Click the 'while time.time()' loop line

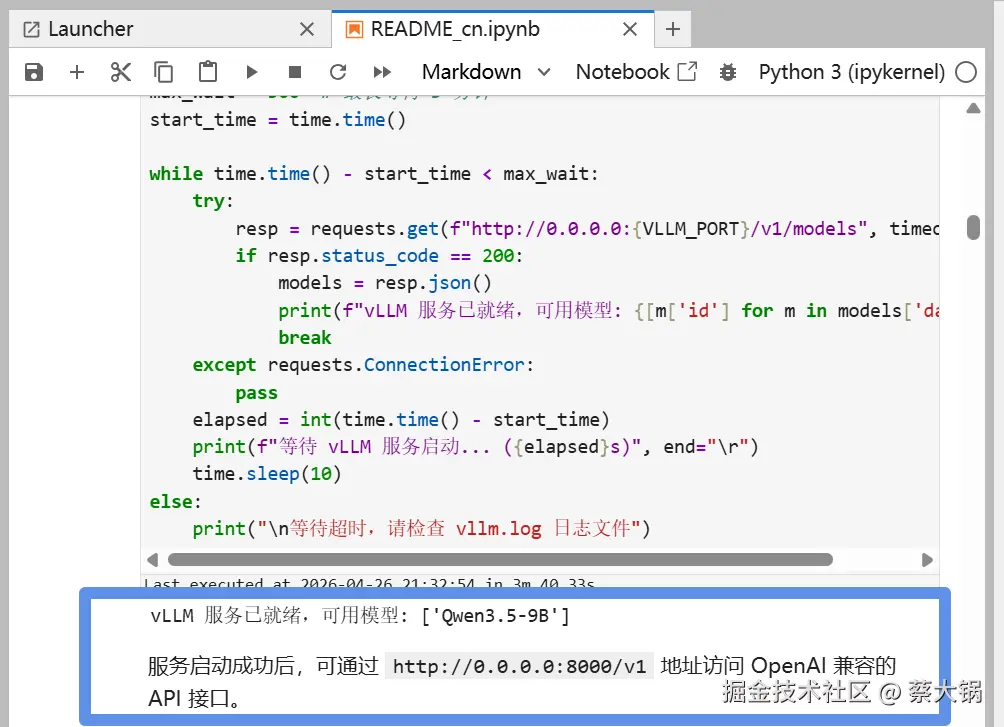(x=374, y=174)
